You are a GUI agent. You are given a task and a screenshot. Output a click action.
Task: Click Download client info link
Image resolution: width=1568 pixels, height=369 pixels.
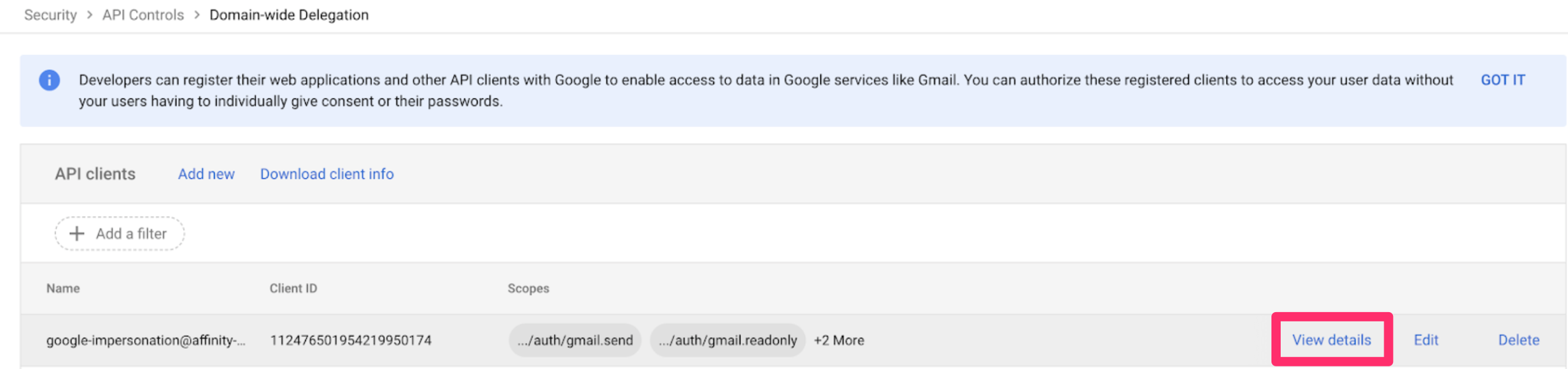tap(326, 174)
